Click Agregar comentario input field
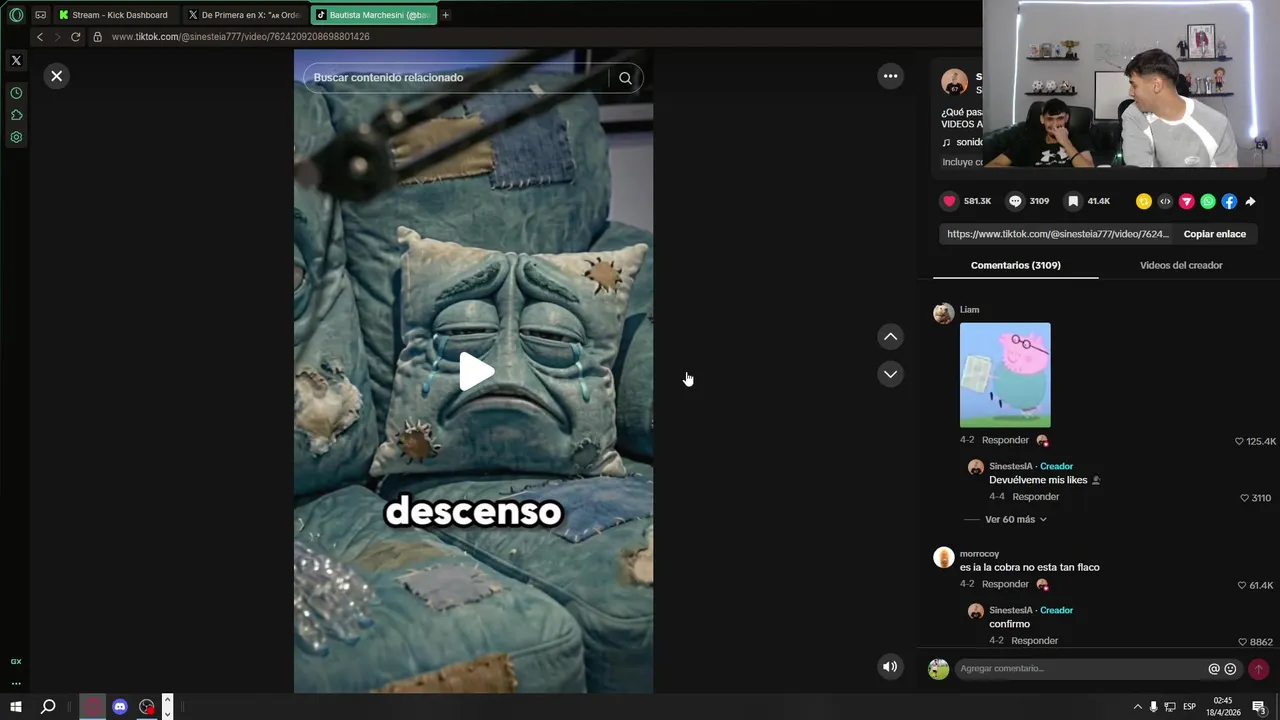1280x720 pixels. click(x=1080, y=669)
